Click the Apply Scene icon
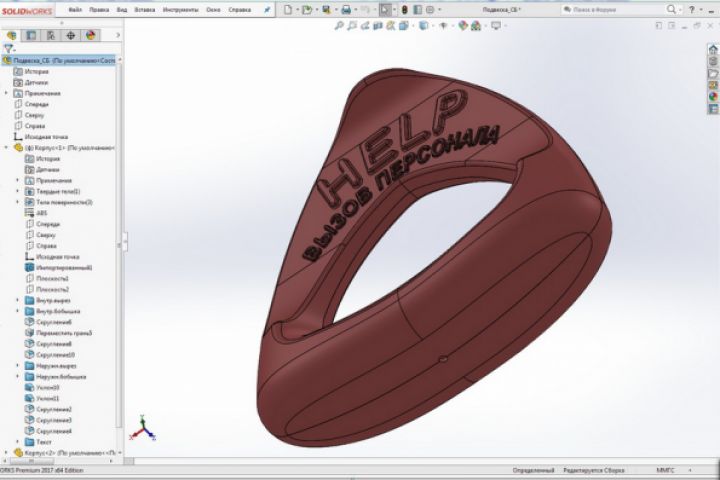This screenshot has width=720, height=480. point(476,26)
